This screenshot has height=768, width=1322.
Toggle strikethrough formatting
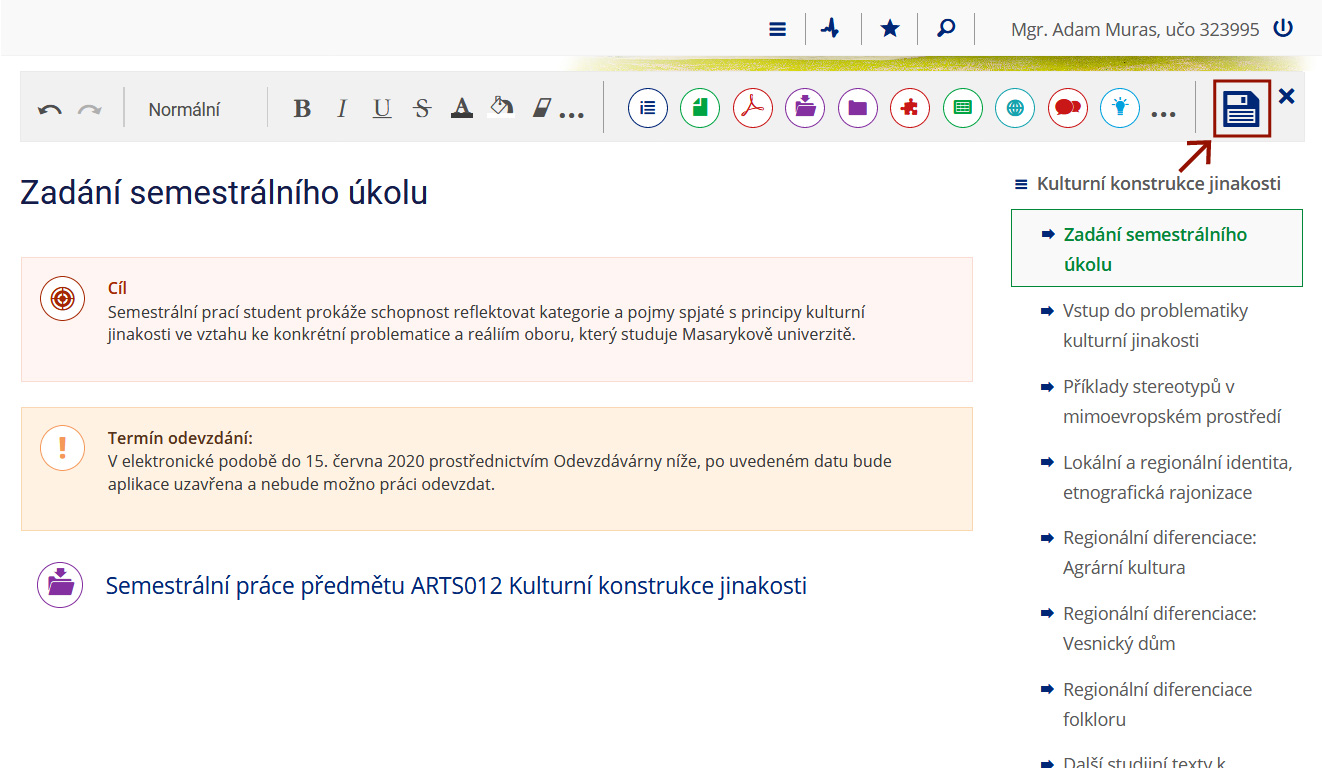(422, 109)
